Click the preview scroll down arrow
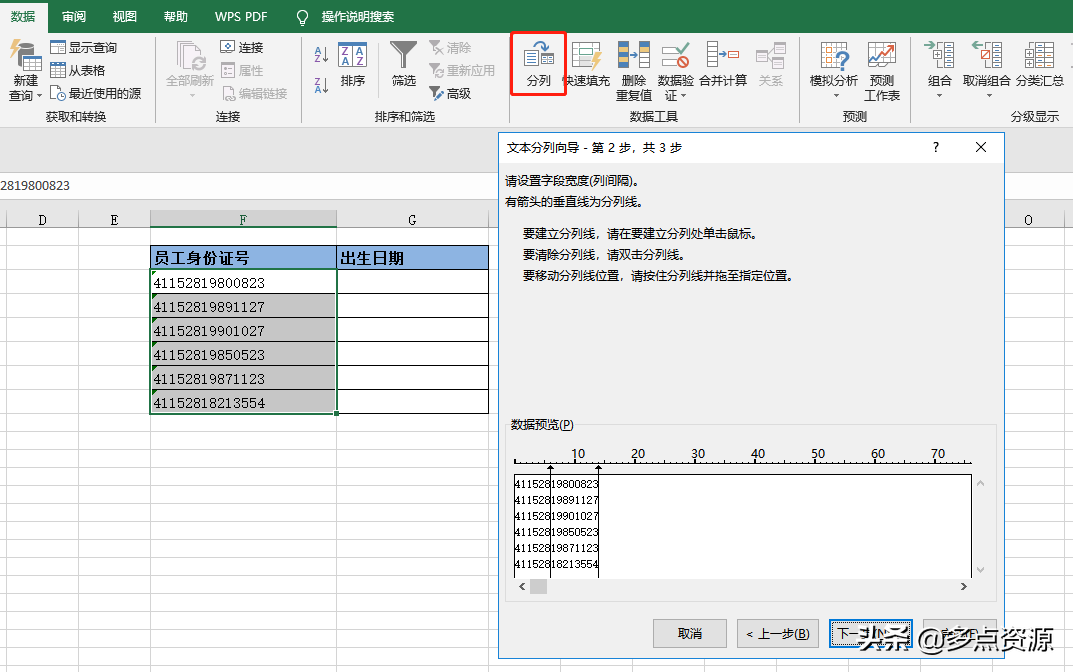The image size is (1073, 672). click(x=981, y=569)
